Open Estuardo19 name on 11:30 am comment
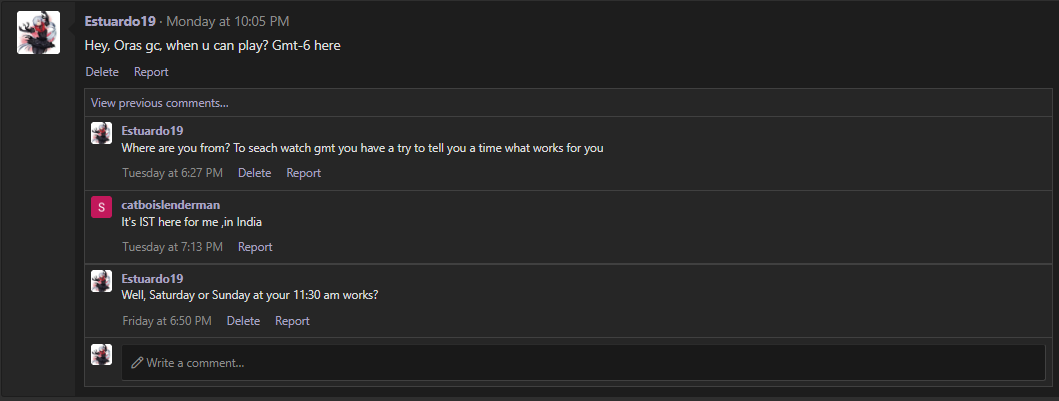 click(152, 279)
